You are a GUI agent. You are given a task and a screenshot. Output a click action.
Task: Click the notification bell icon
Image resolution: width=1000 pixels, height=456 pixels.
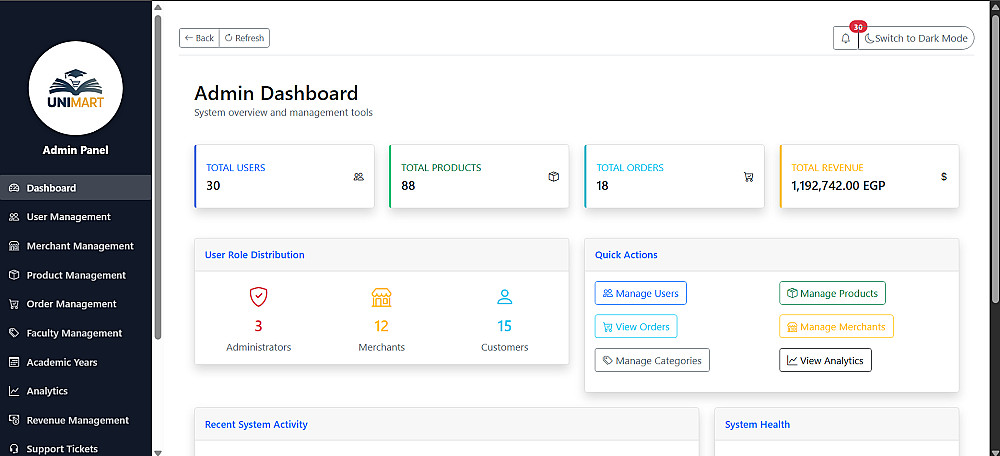click(846, 38)
